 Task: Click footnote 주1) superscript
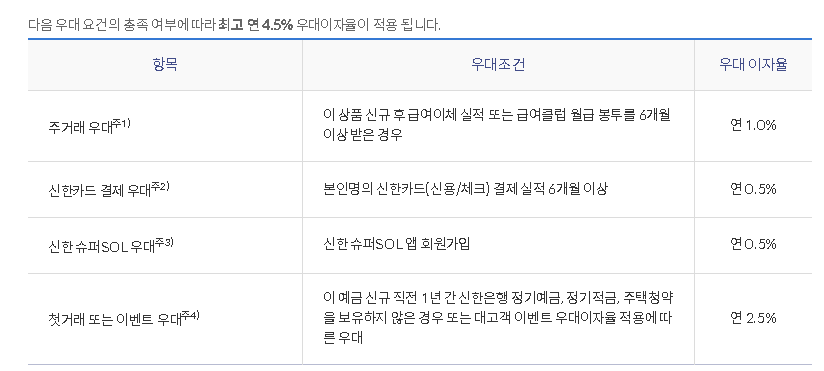click(121, 124)
